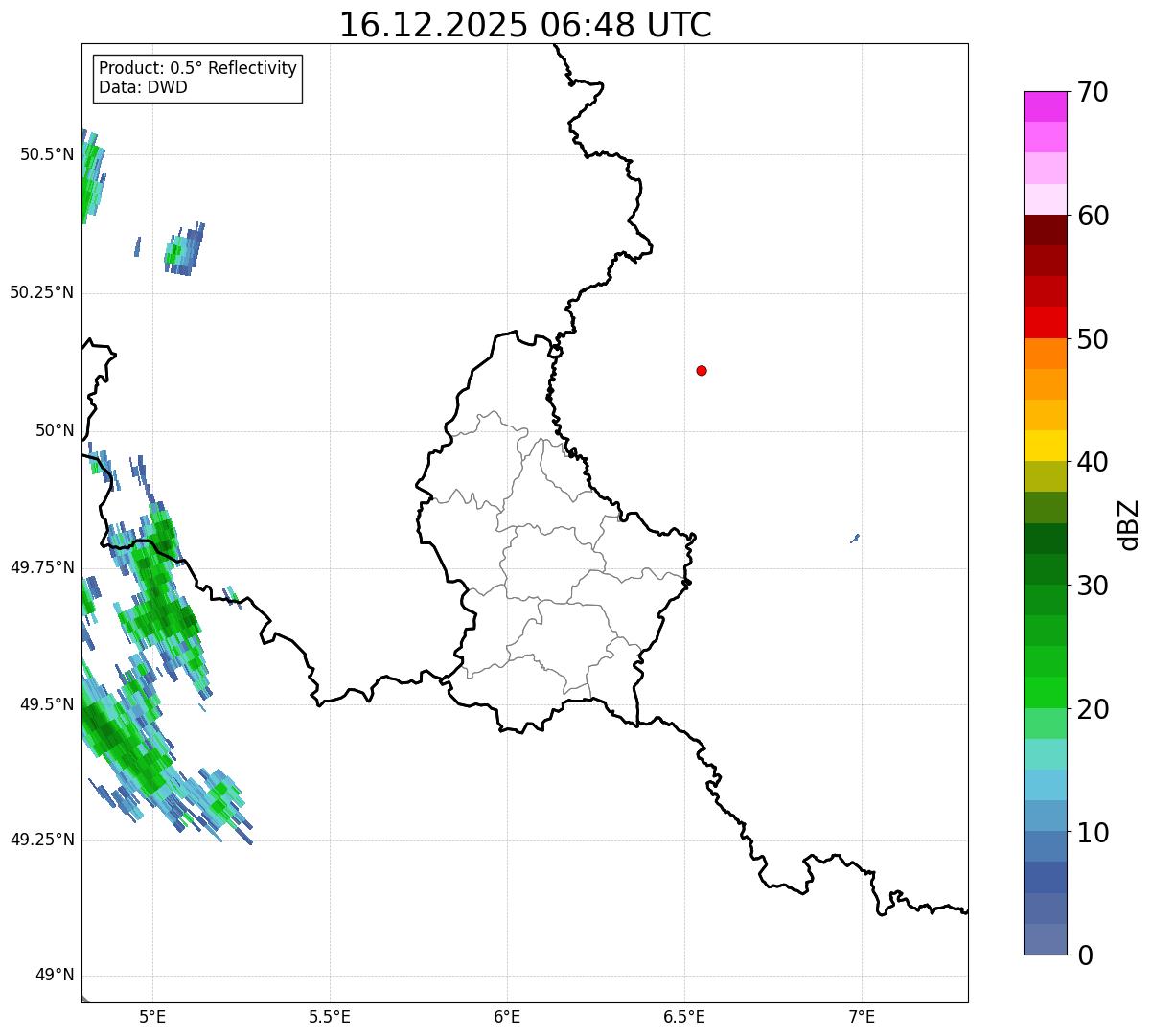1152x1036 pixels.
Task: Click the 50.5°N latitude label
Action: click(47, 154)
